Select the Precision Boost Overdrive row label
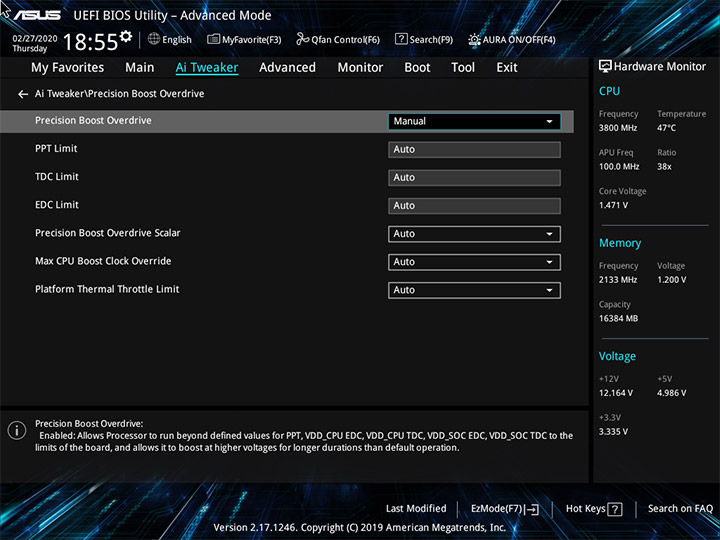This screenshot has width=720, height=540. [93, 120]
